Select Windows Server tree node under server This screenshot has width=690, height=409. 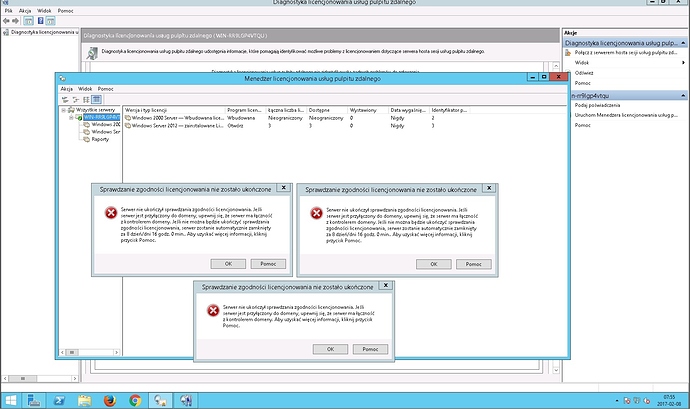[106, 132]
